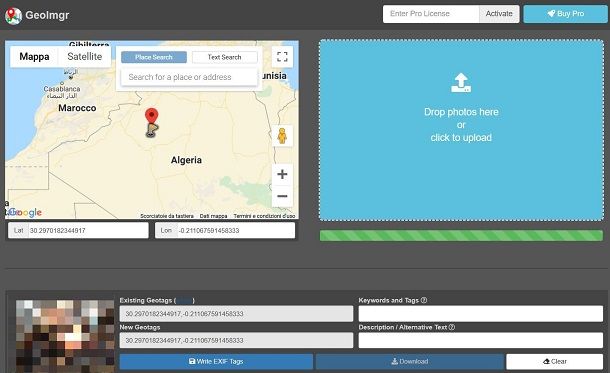This screenshot has width=610, height=373.
Task: Zoom in on the map
Action: tap(282, 174)
